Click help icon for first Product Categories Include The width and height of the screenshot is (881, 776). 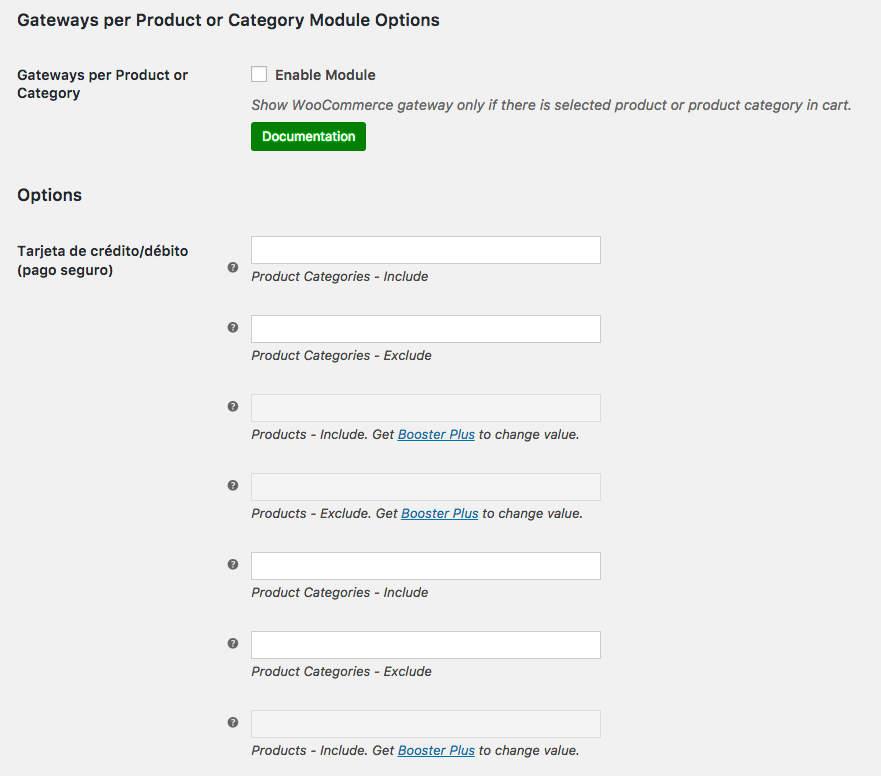[233, 268]
